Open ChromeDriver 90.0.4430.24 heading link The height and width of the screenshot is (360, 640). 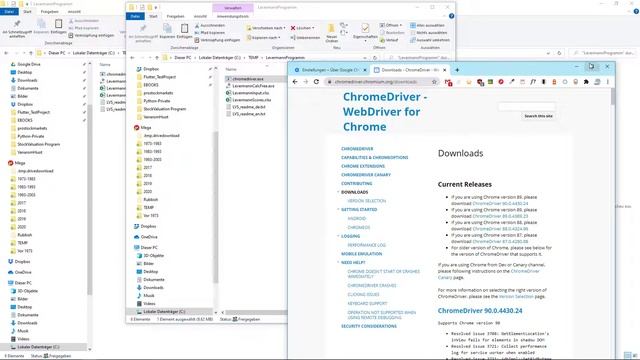tap(480, 311)
